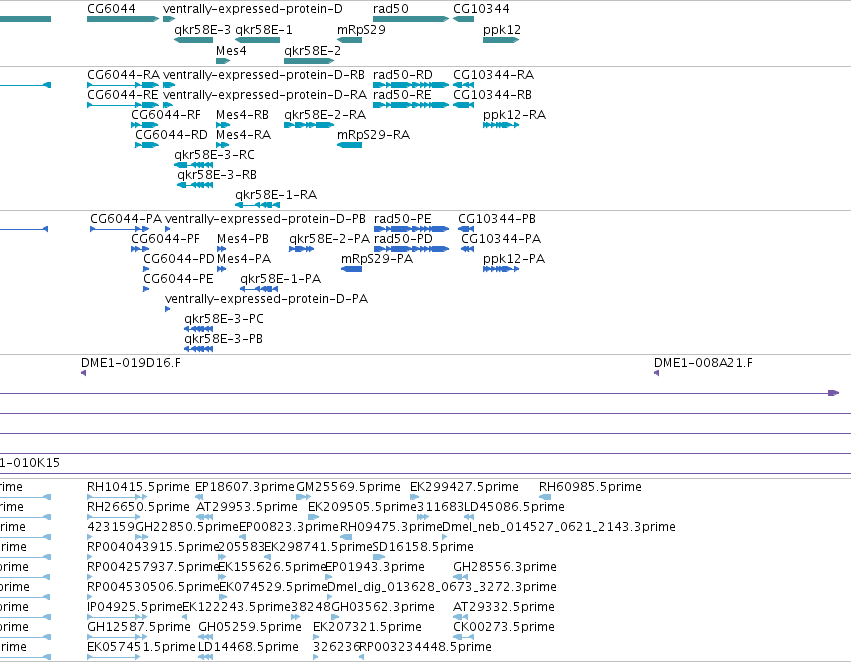The height and width of the screenshot is (662, 851).
Task: Select the RH10415.5prime EST feature
Action: tap(117, 497)
